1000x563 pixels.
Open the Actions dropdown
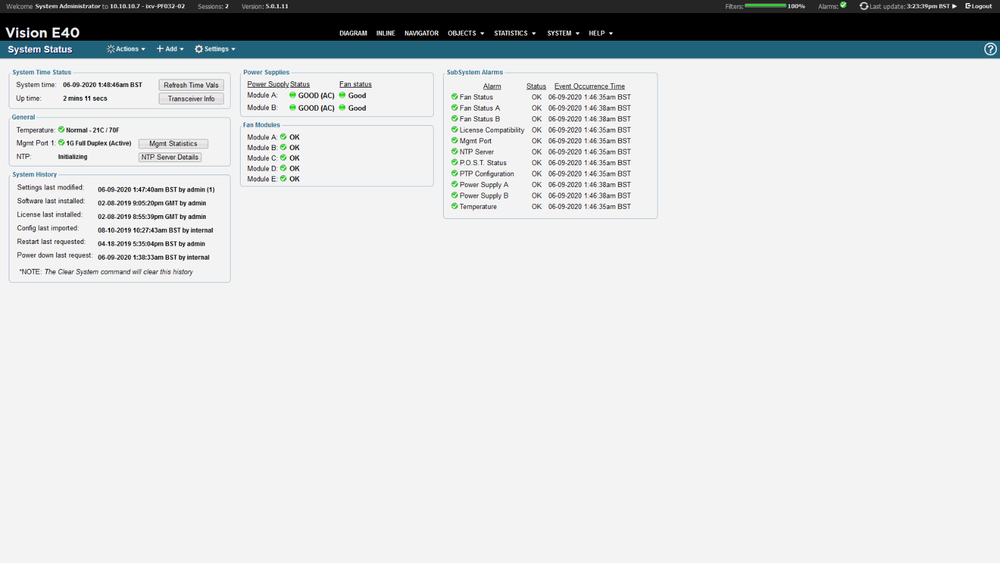pos(126,49)
